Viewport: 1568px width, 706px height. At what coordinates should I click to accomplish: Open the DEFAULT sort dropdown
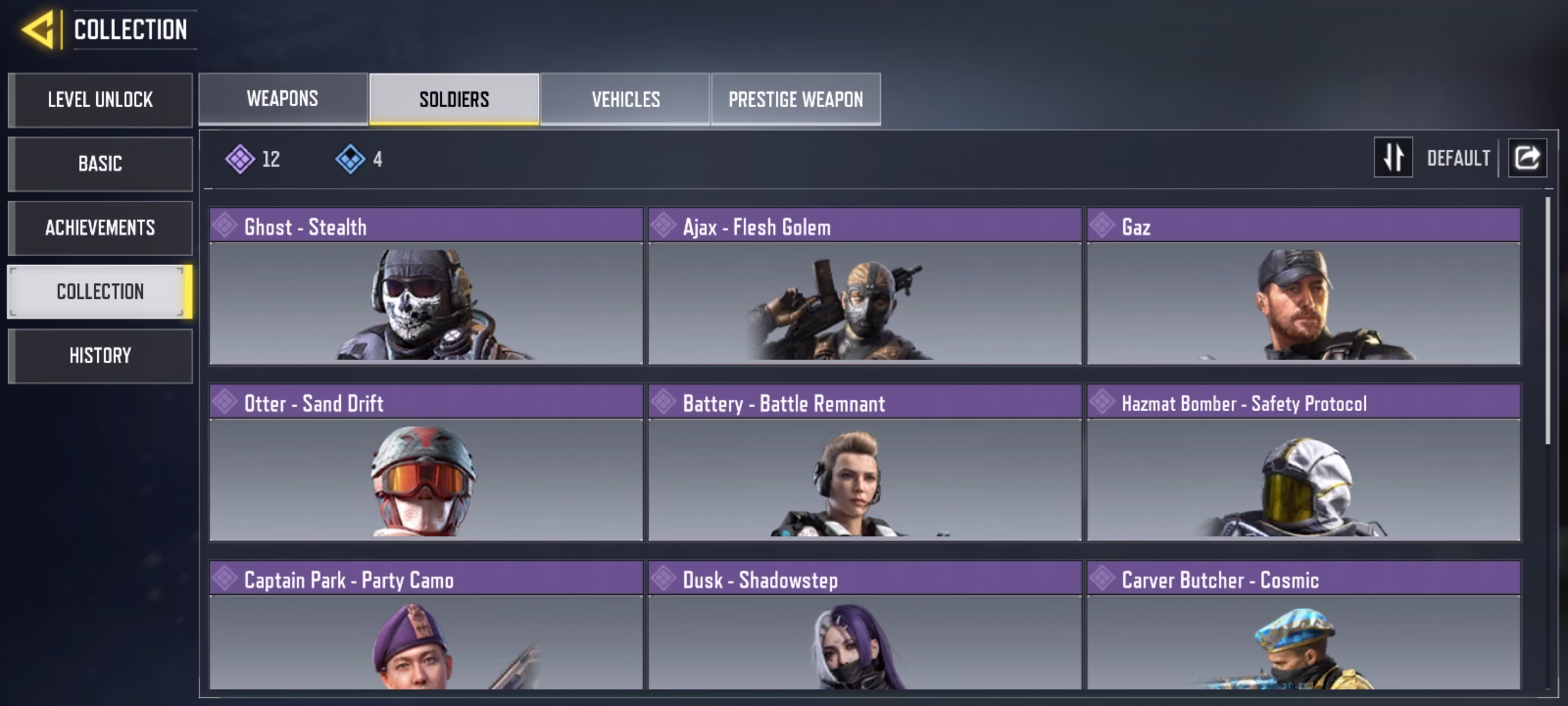[x=1458, y=158]
